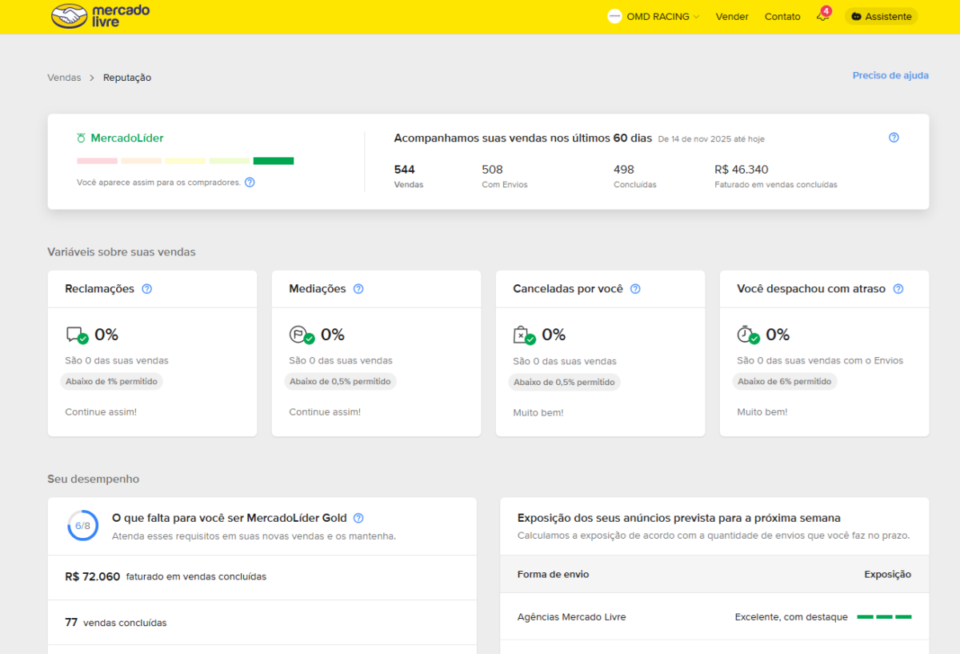Click the '77 vendas concluídas' row

click(262, 622)
